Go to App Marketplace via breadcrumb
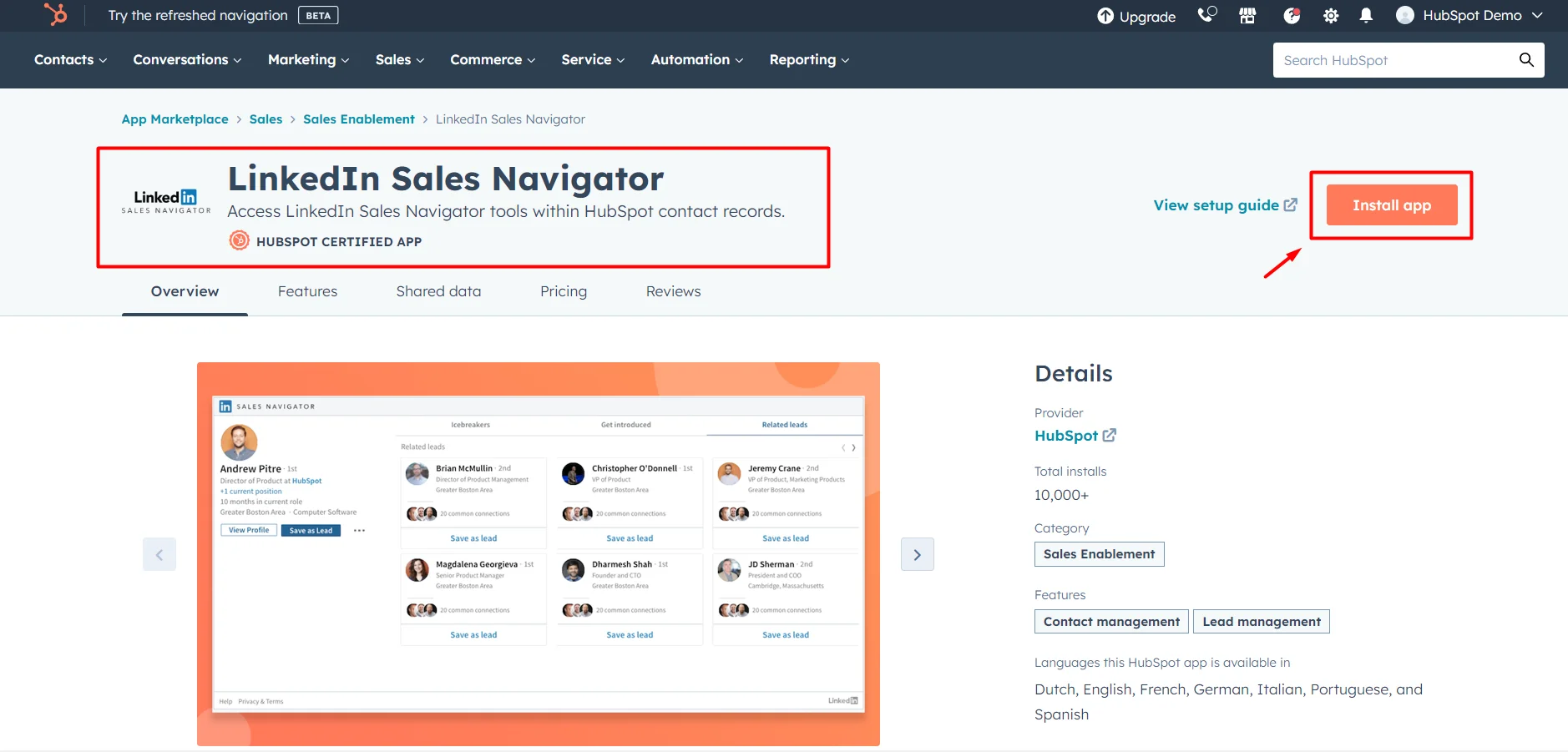This screenshot has height=752, width=1568. pyautogui.click(x=175, y=119)
